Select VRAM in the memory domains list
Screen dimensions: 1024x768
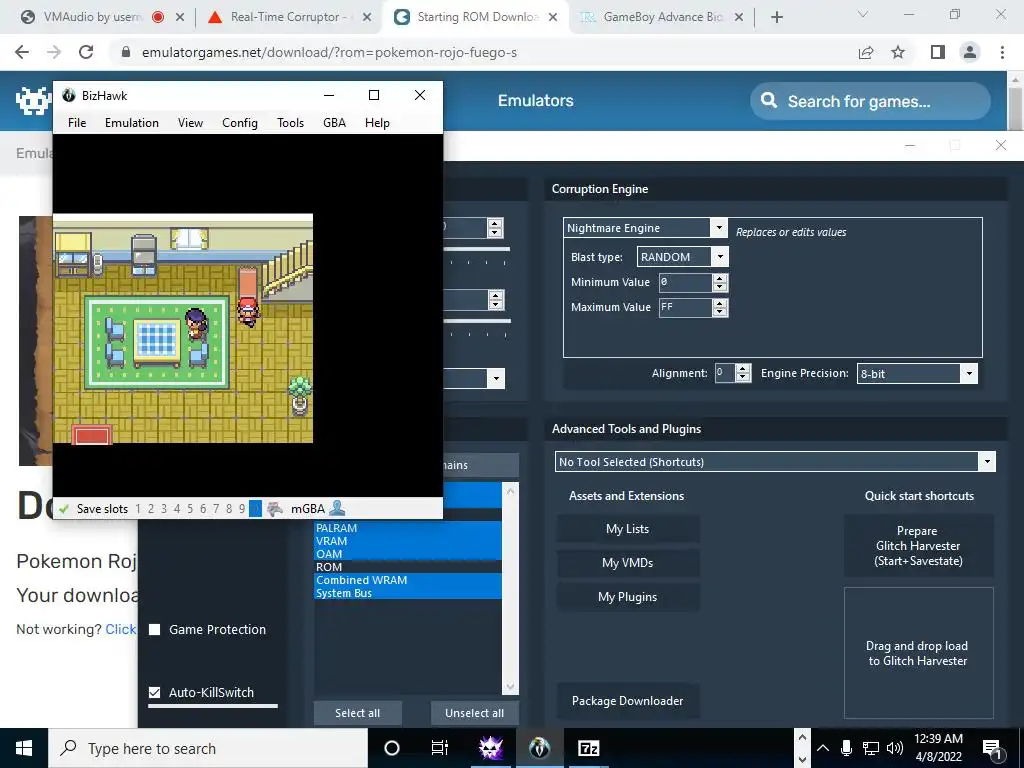point(408,541)
